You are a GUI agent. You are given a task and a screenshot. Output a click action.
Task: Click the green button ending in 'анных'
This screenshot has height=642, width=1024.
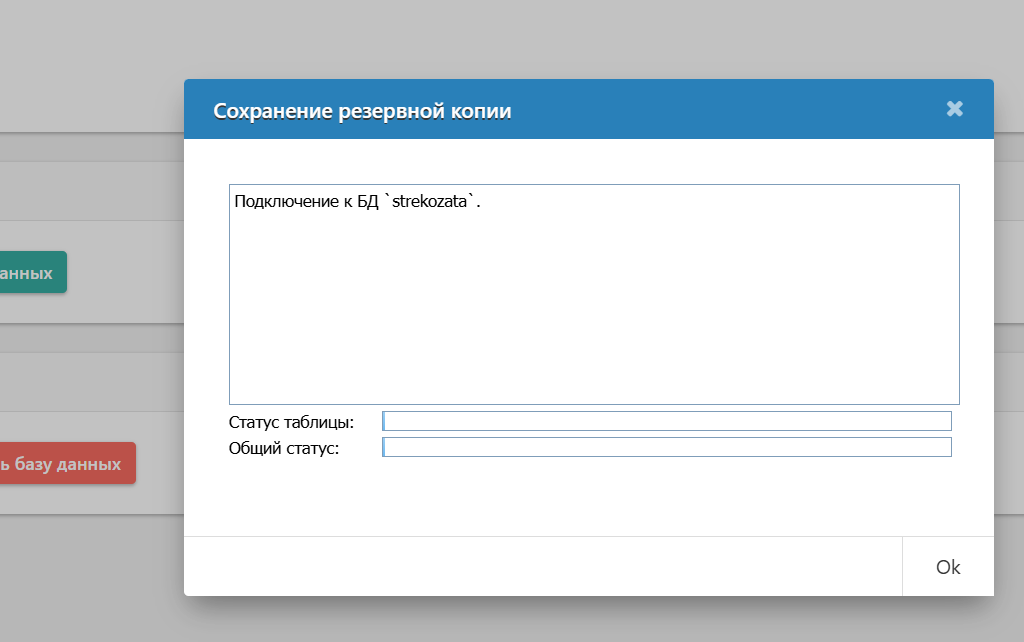click(x=32, y=272)
